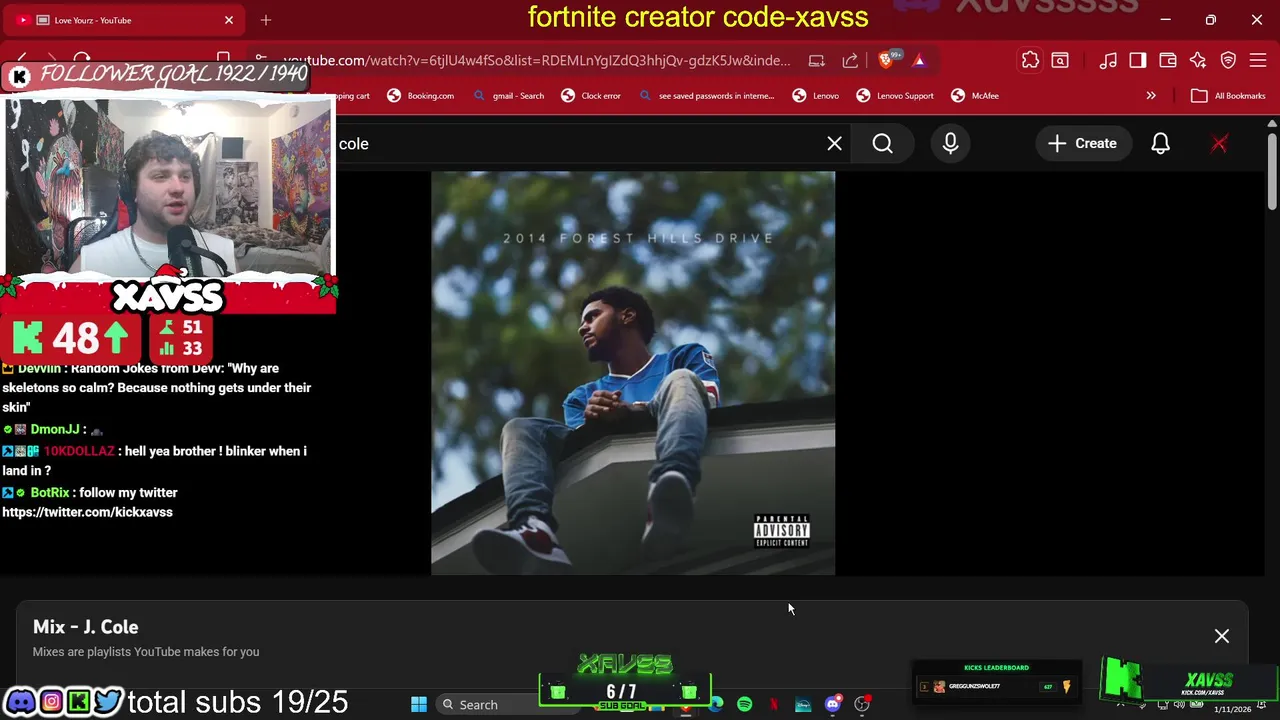The height and width of the screenshot is (720, 1280).
Task: Open OBS from taskbar
Action: coord(862,705)
